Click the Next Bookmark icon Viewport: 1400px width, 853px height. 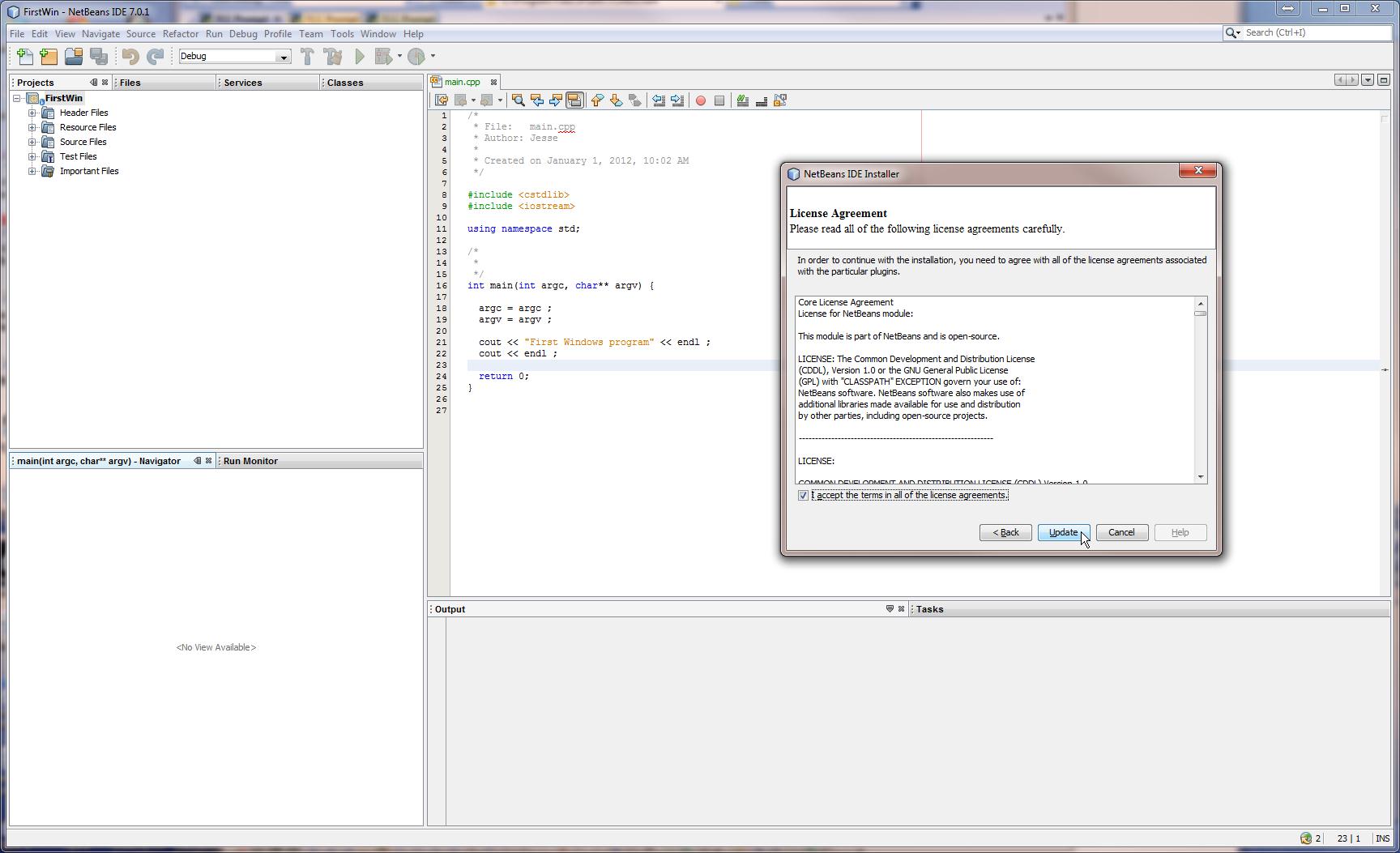tap(616, 100)
